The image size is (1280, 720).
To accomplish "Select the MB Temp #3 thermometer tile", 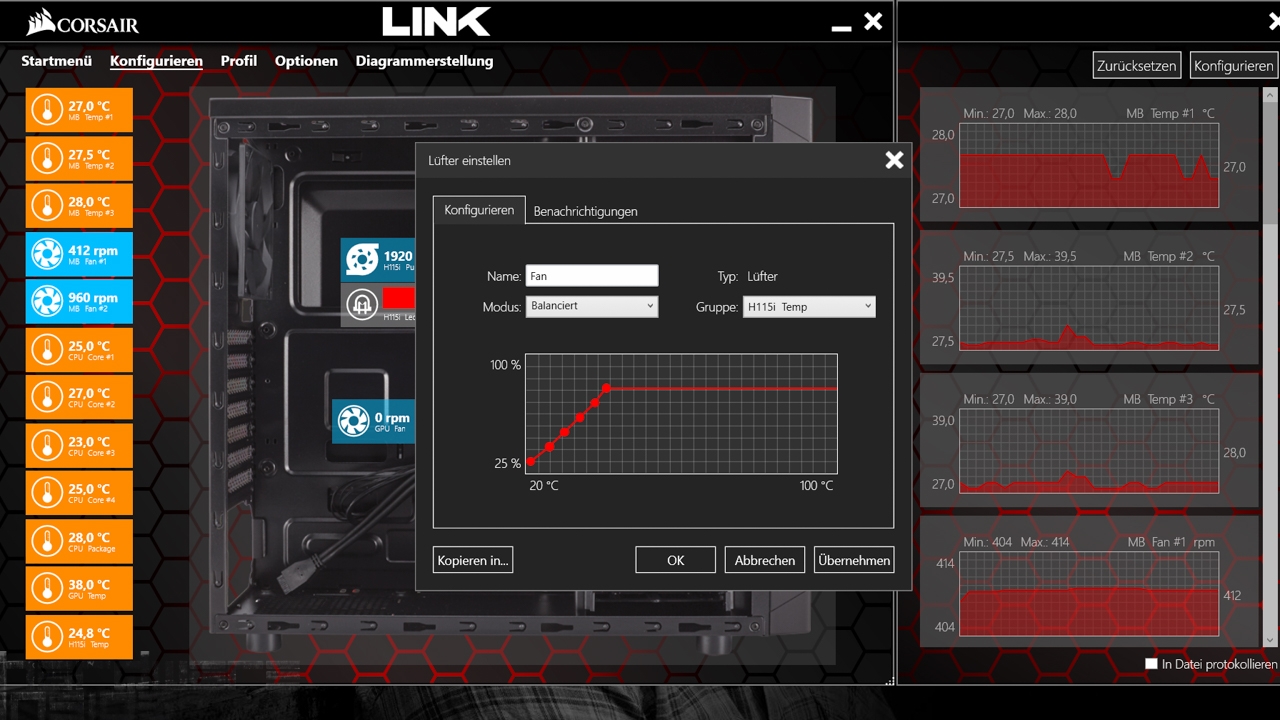I will pyautogui.click(x=79, y=206).
